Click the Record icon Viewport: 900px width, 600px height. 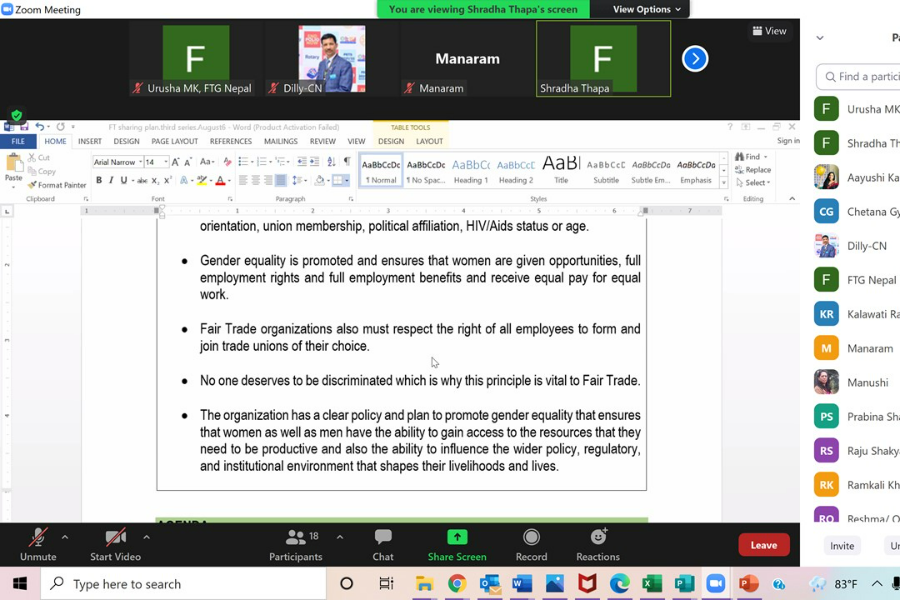pos(531,537)
